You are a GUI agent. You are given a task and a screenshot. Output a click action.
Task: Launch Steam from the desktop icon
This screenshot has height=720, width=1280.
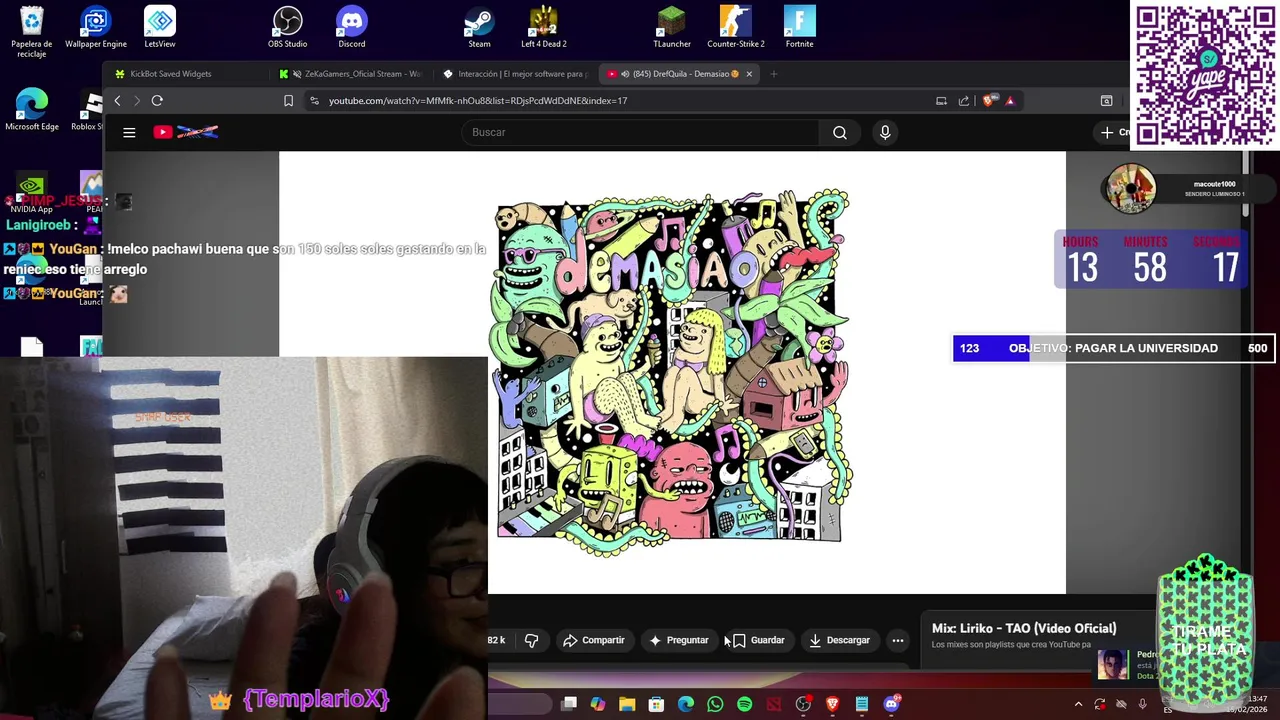[x=480, y=27]
